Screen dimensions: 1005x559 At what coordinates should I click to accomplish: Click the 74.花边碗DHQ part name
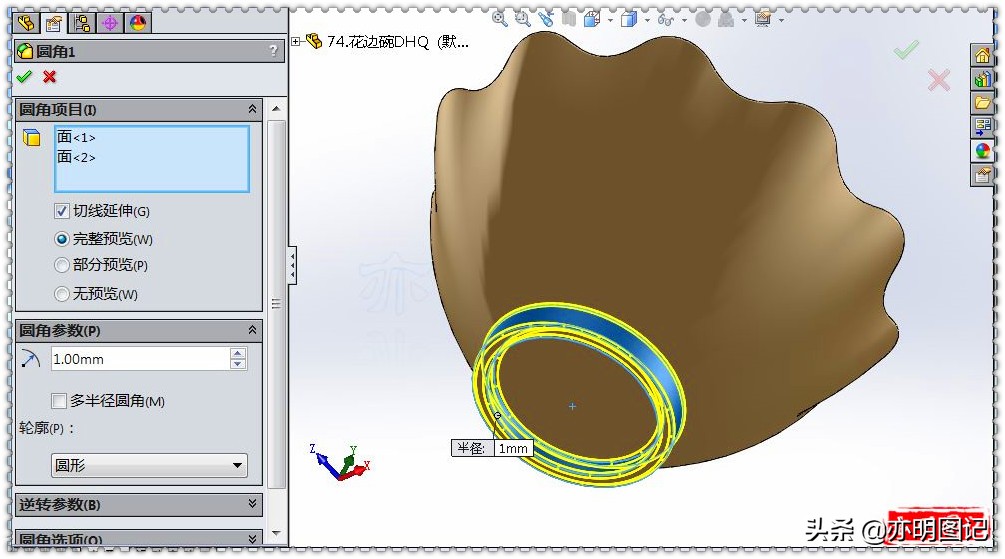397,42
